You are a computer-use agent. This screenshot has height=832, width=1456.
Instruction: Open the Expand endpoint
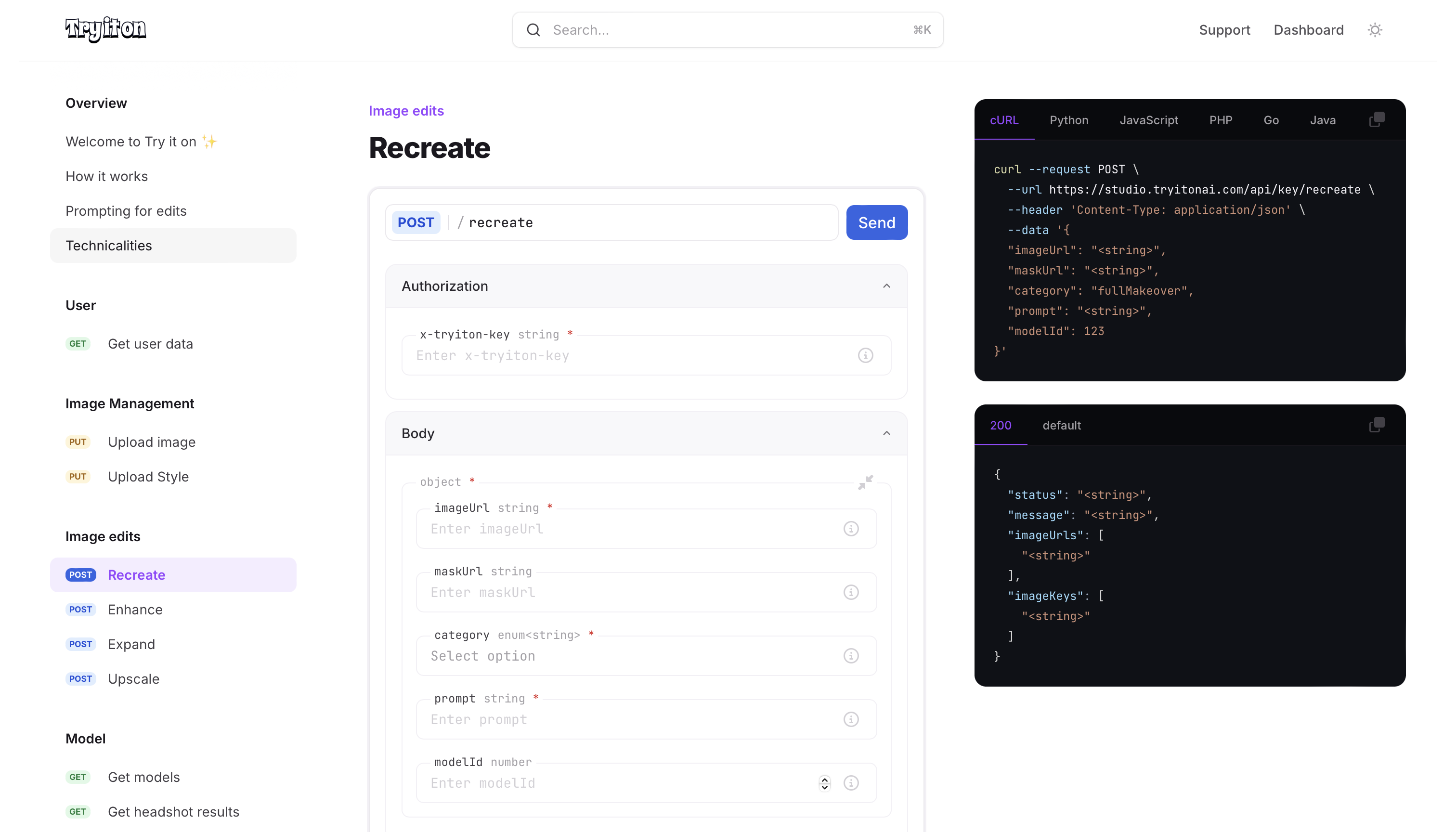tap(173, 644)
